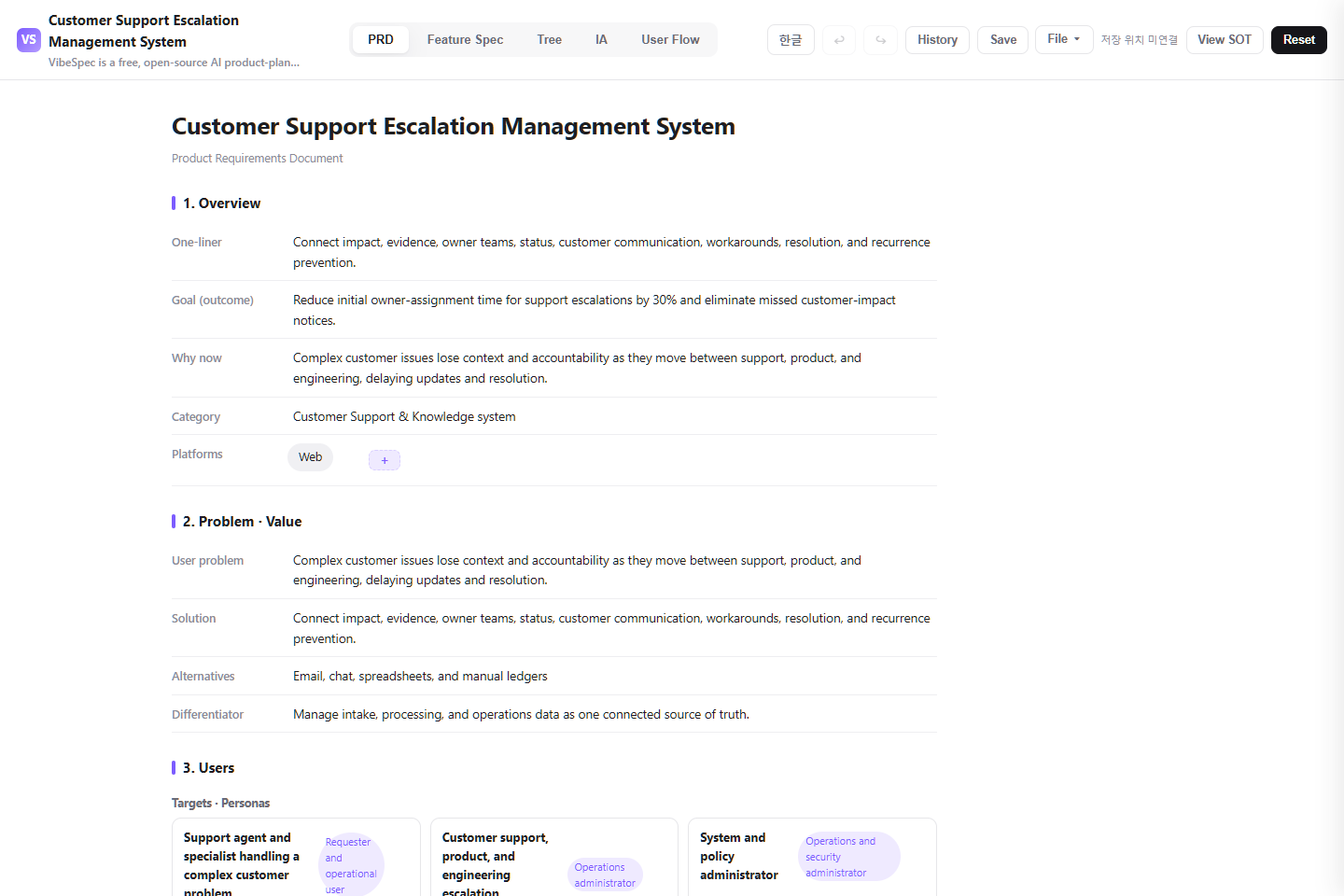Click the Differentiator value text

tap(521, 715)
